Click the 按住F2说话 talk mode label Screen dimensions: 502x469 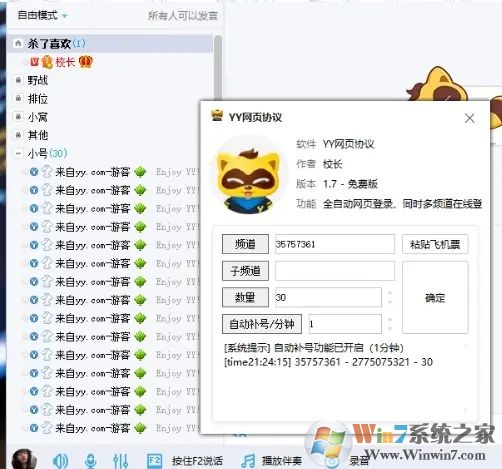click(x=197, y=461)
